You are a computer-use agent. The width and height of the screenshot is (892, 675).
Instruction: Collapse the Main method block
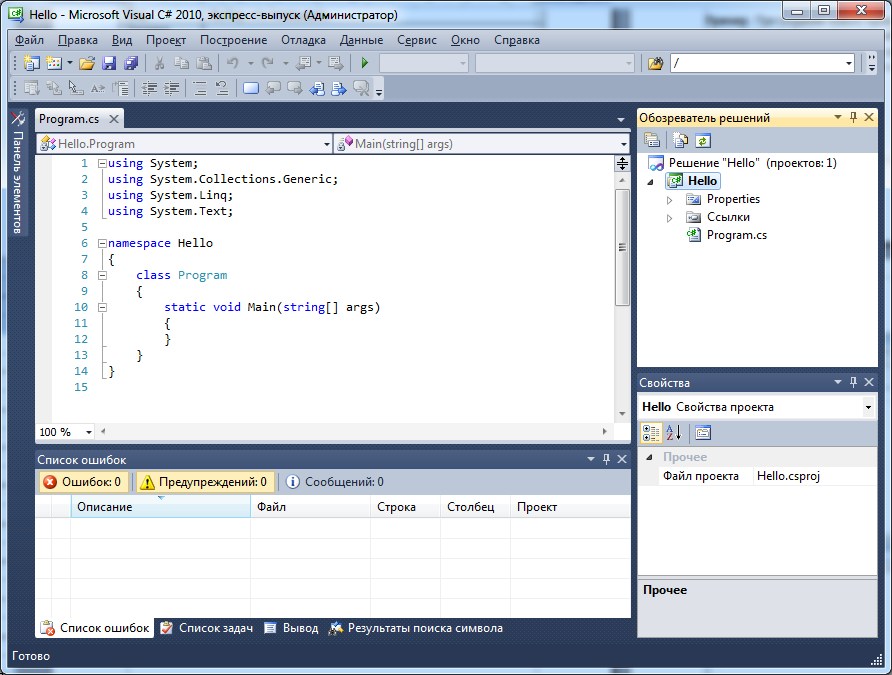[x=102, y=307]
